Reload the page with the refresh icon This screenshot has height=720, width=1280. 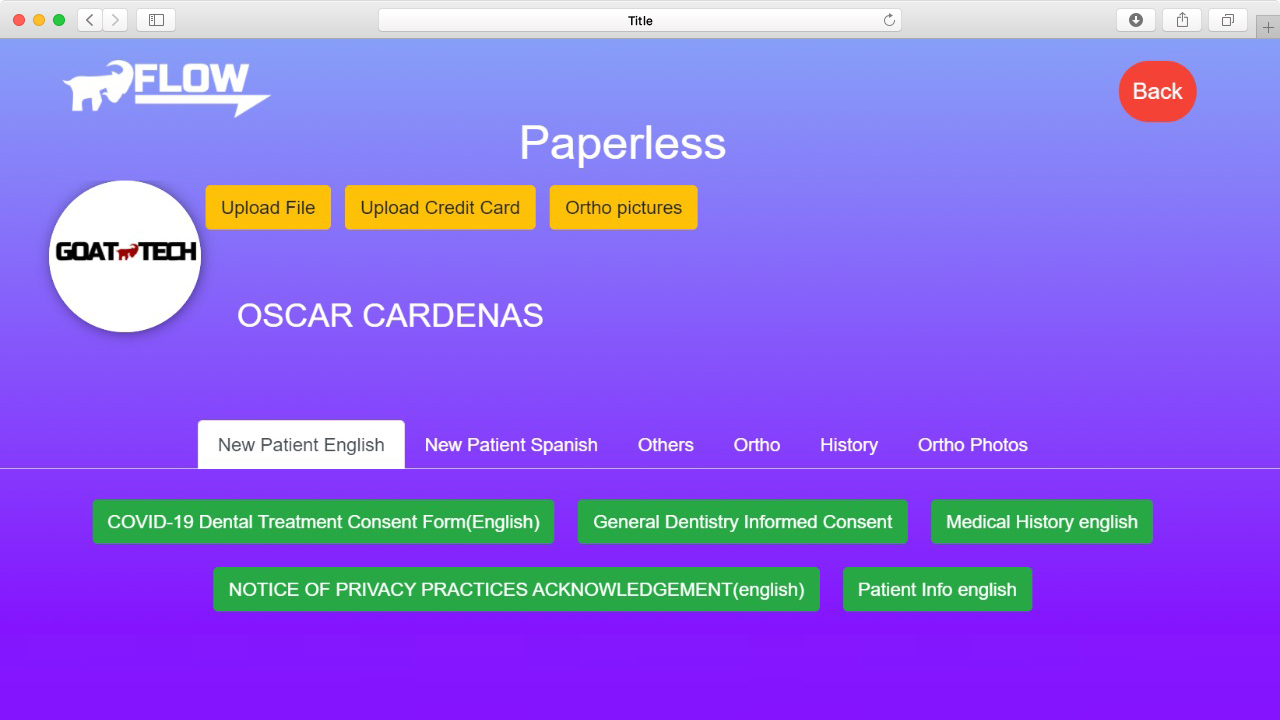[888, 20]
